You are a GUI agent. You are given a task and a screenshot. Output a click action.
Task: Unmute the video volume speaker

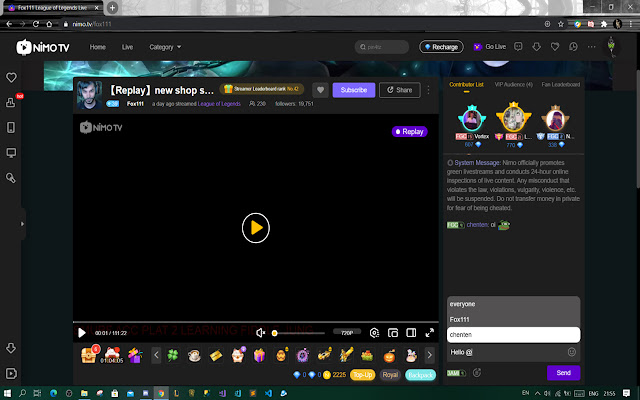pos(260,333)
